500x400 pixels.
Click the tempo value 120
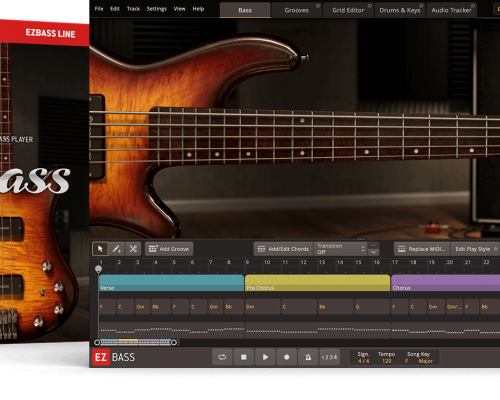tap(387, 361)
